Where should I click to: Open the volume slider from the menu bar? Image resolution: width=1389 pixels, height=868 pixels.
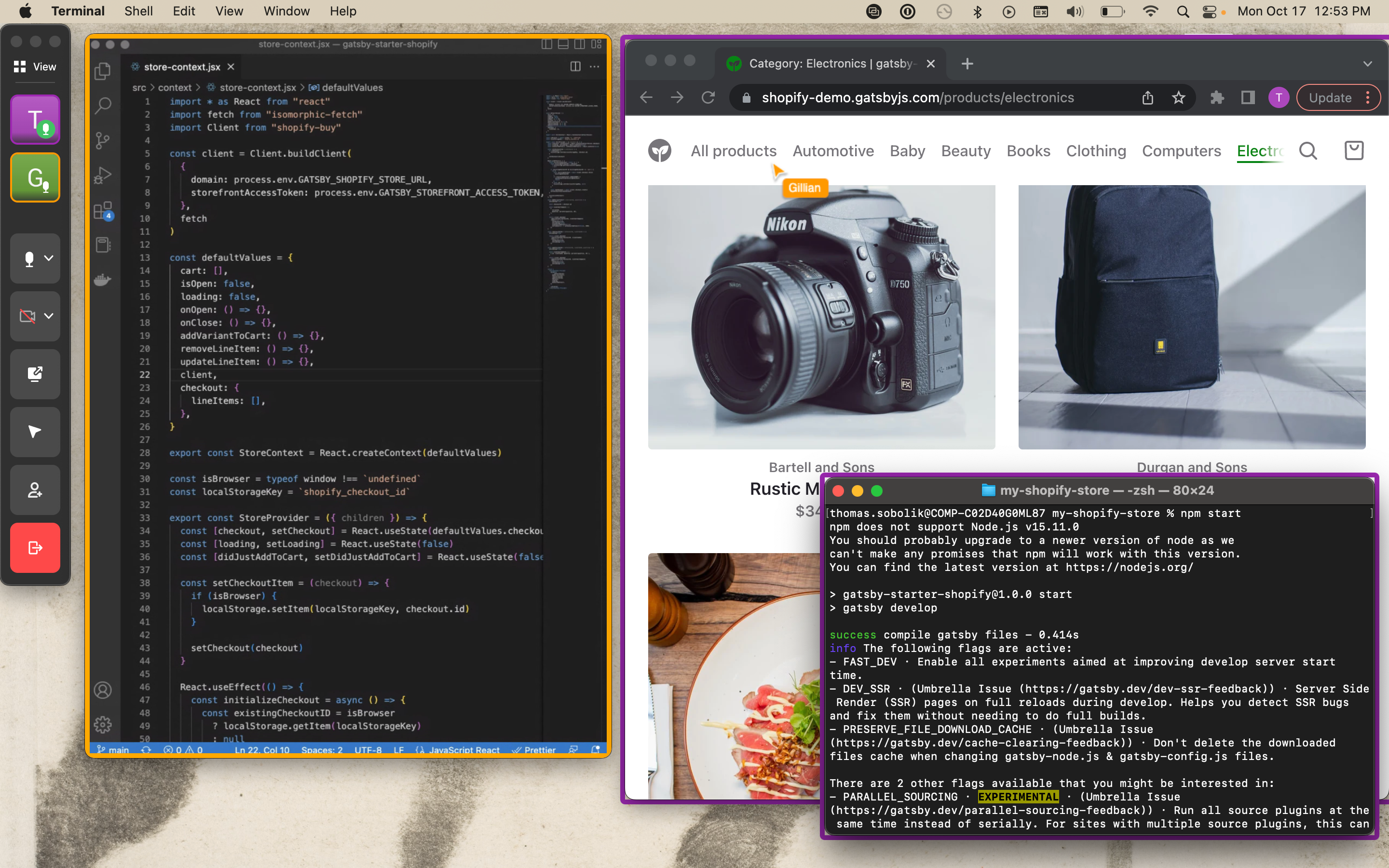(x=1074, y=11)
